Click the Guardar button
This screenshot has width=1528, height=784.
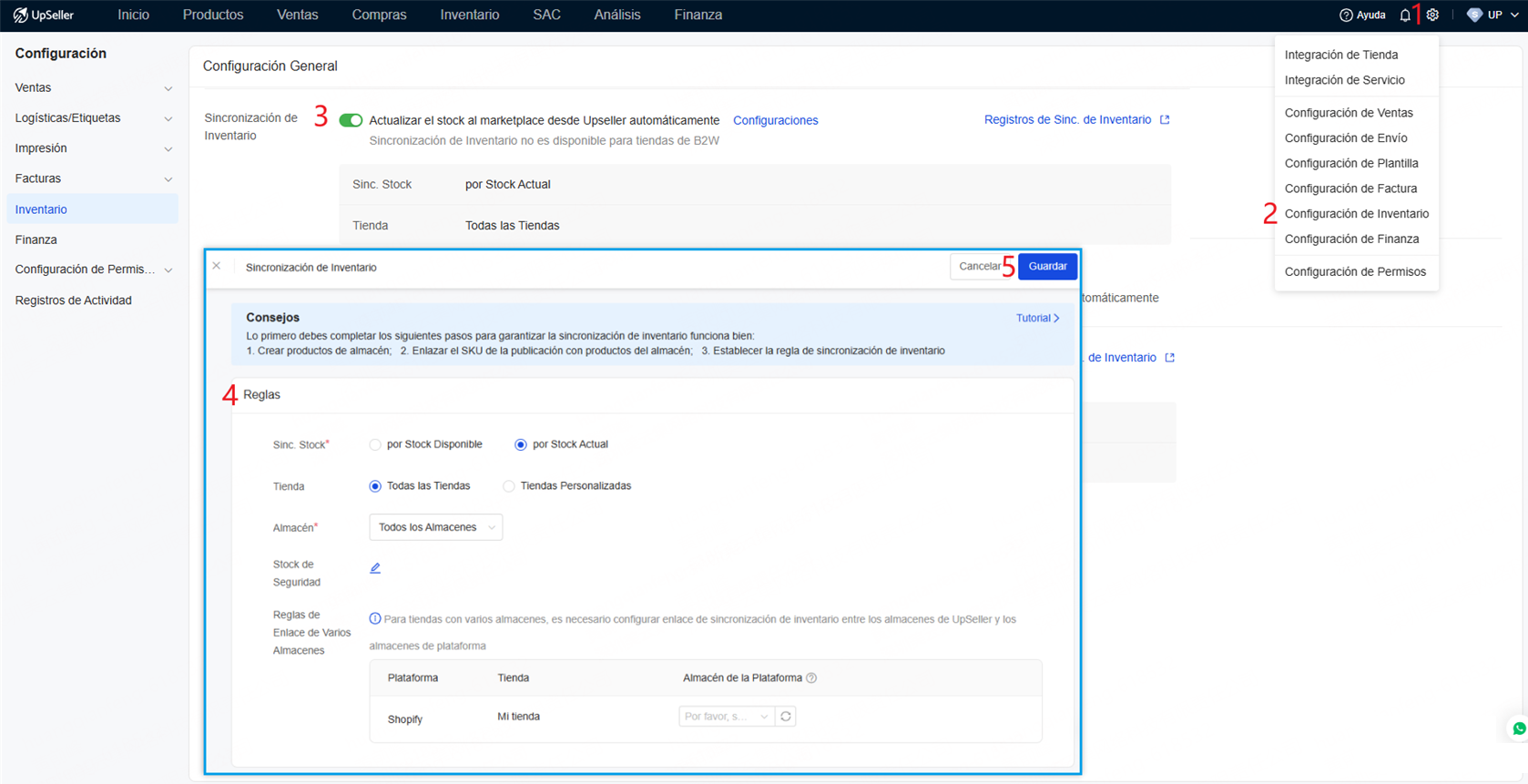[1047, 266]
